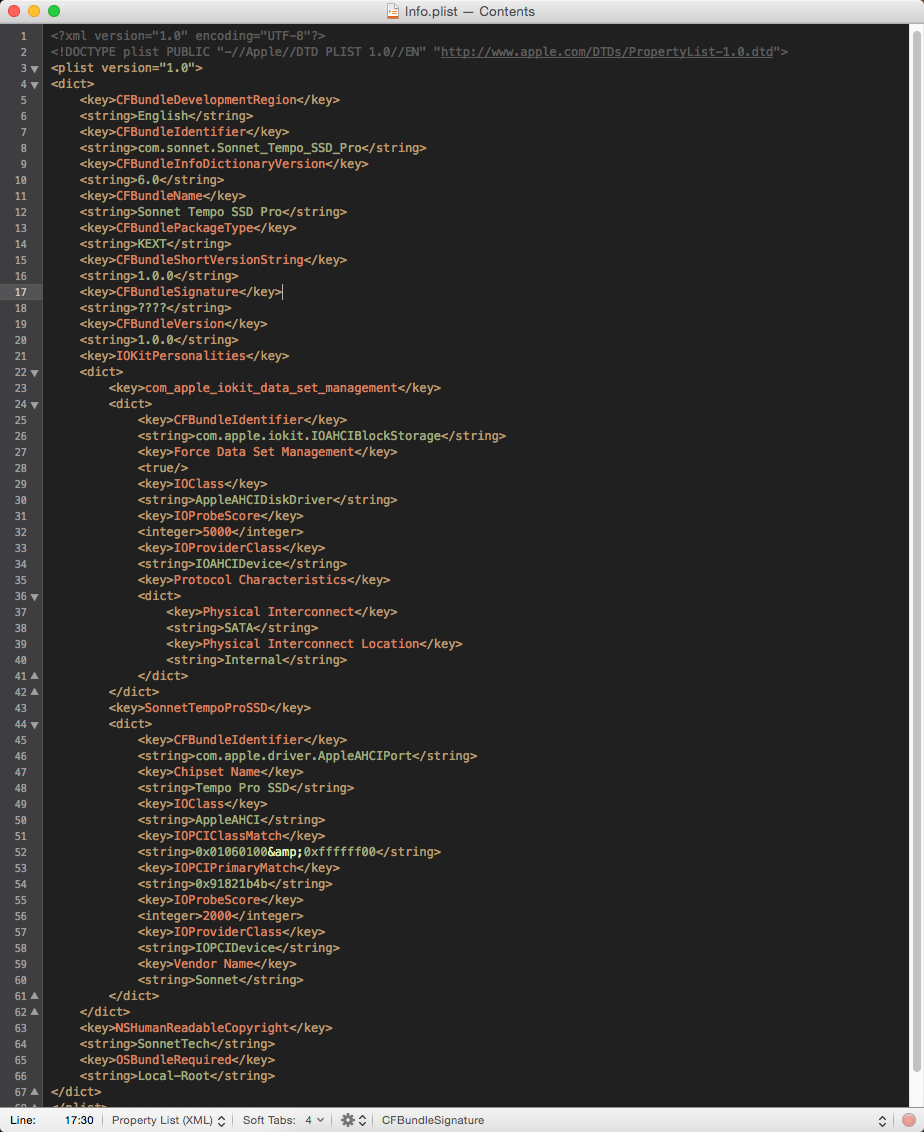Click the CFBundlePackageType key
Image resolution: width=924 pixels, height=1132 pixels.
(184, 227)
